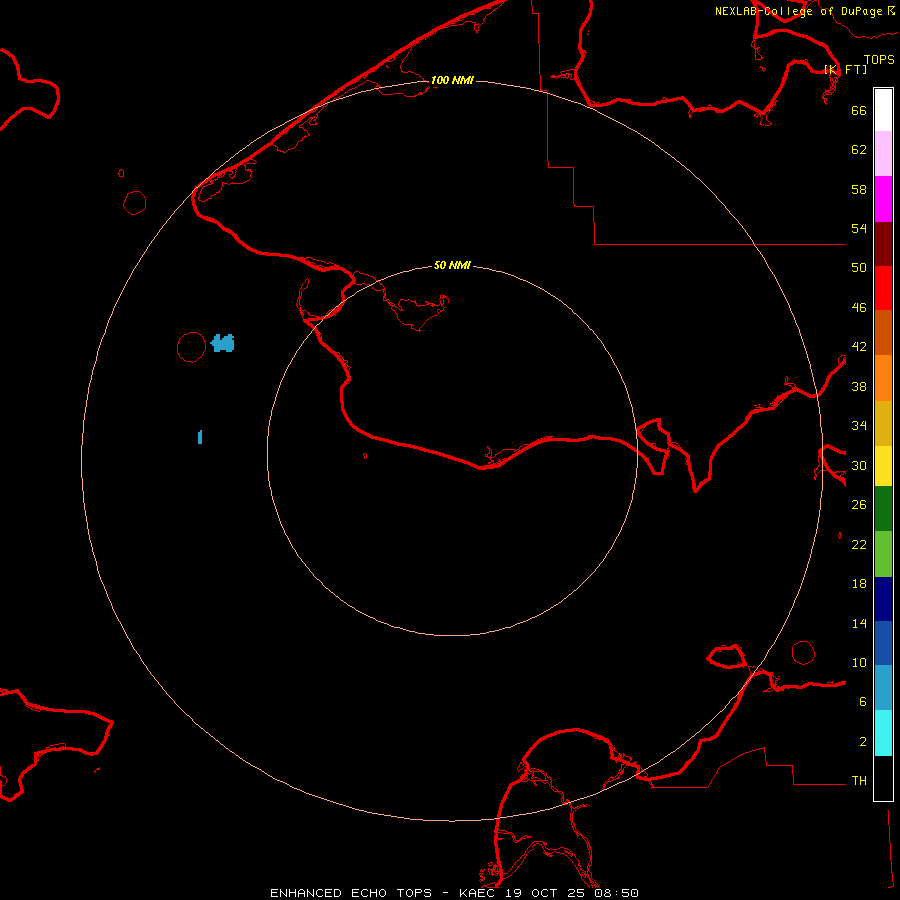
Task: Click the cyan legend color band
Action: pos(883,733)
